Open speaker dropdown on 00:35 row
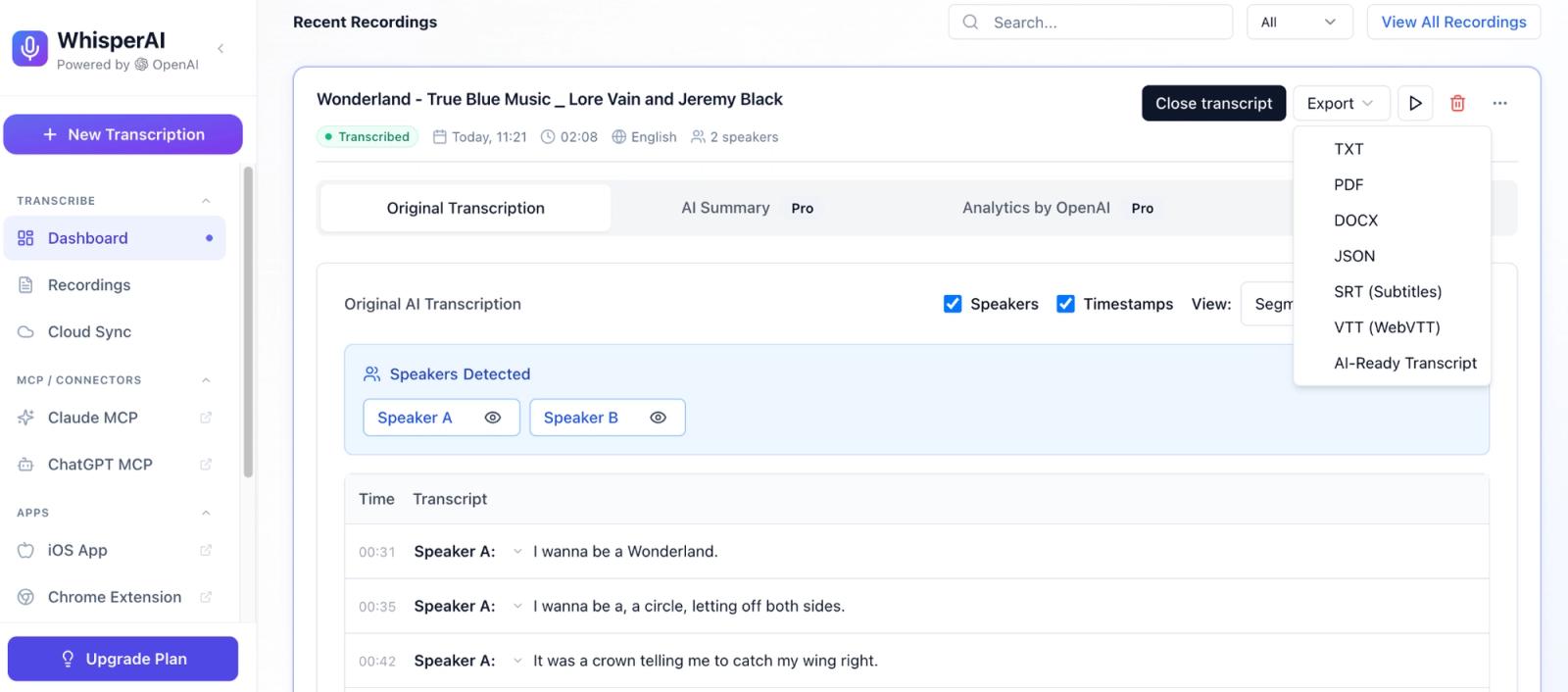1568x692 pixels. 517,607
